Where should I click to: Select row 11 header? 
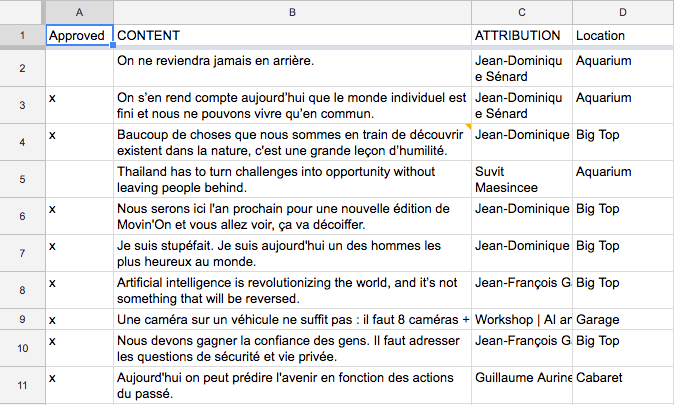click(x=22, y=386)
